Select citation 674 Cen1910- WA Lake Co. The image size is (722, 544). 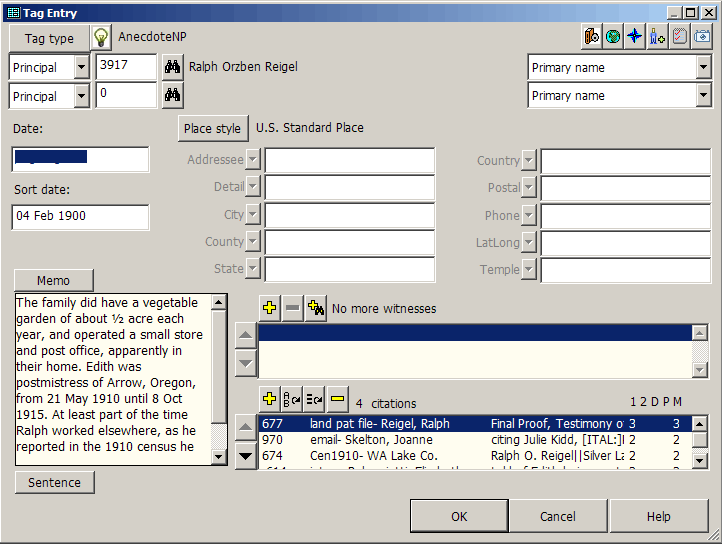pyautogui.click(x=475, y=456)
